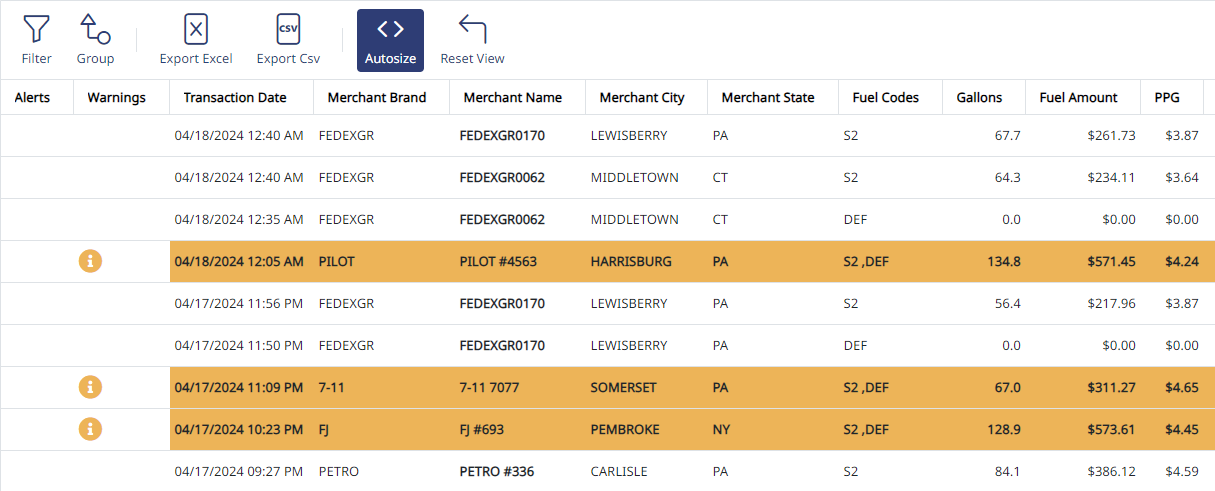Click warning info icon on FJ row
The height and width of the screenshot is (491, 1215).
pos(91,429)
